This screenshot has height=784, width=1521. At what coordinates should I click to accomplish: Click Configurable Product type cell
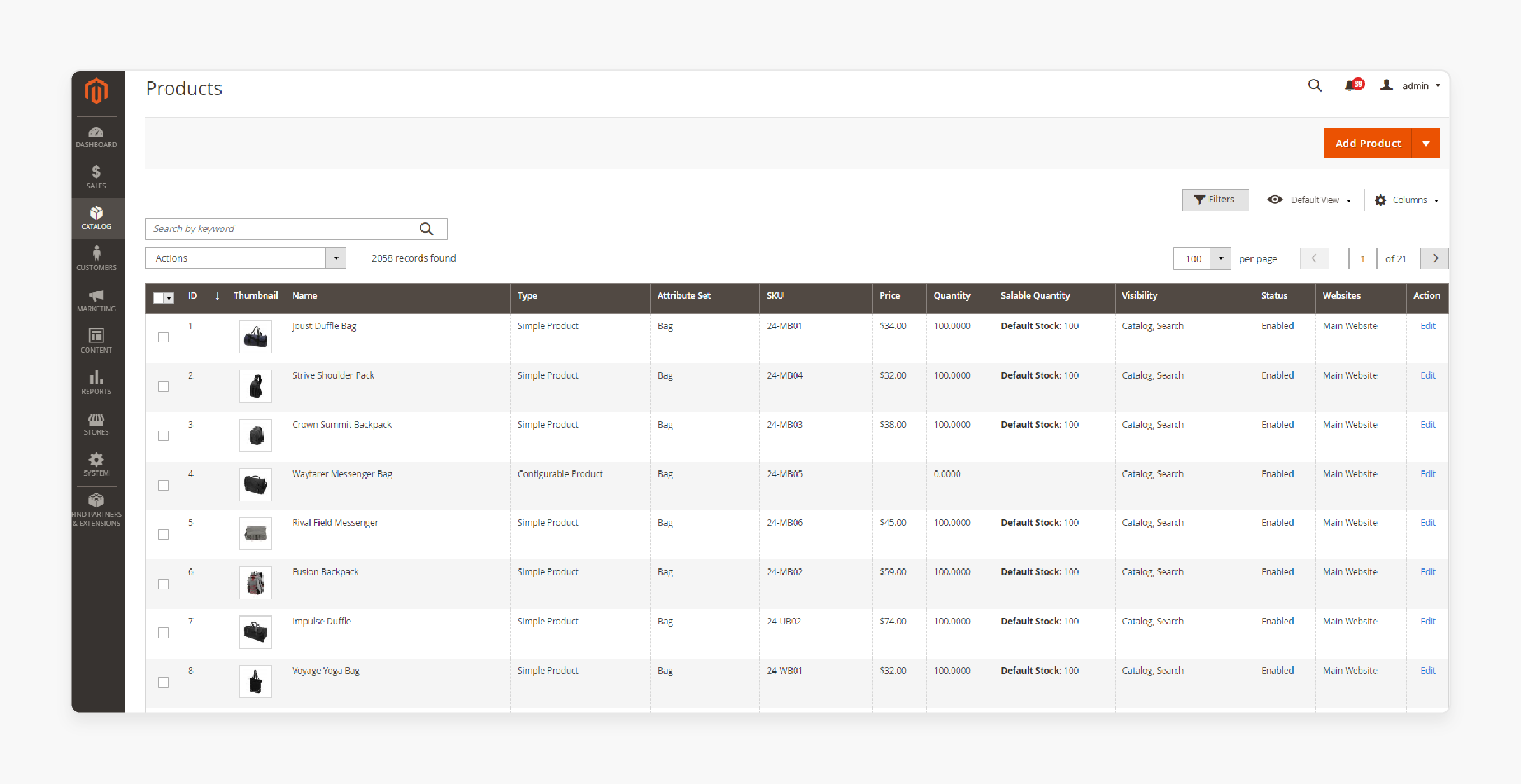(x=560, y=474)
